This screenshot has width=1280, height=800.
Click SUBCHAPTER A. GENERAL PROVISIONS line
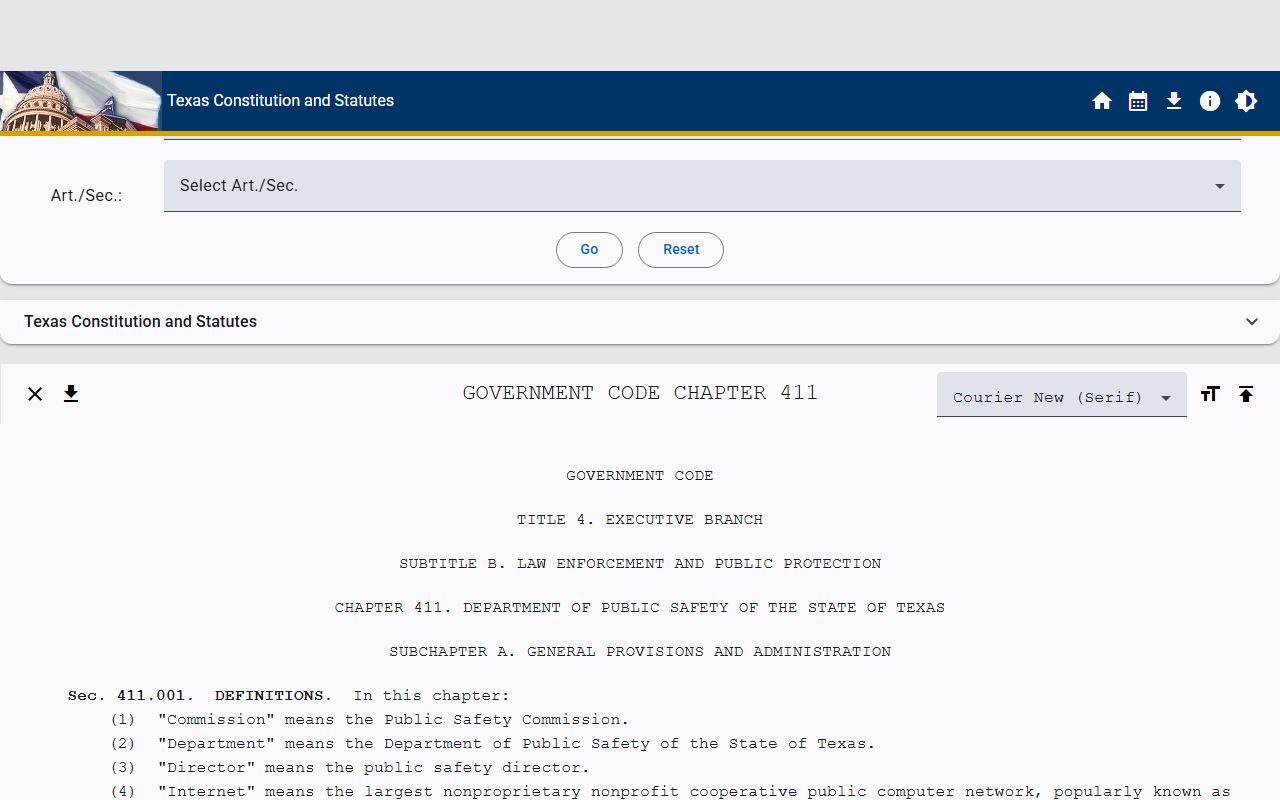click(640, 652)
